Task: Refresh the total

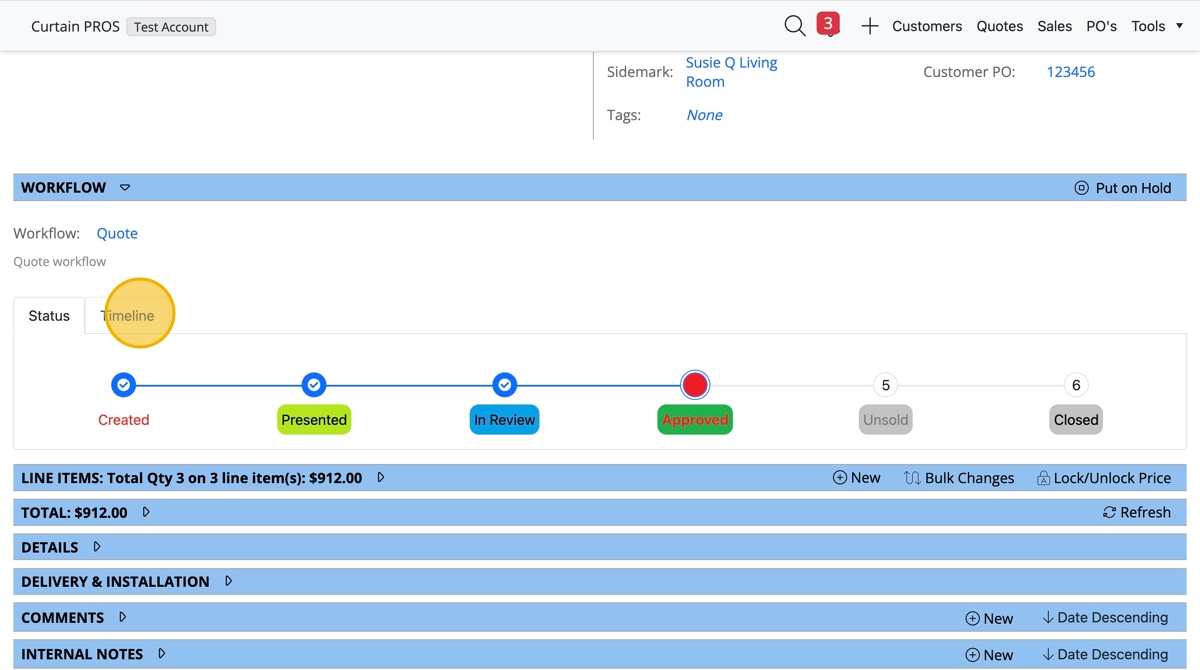Action: 1137,512
